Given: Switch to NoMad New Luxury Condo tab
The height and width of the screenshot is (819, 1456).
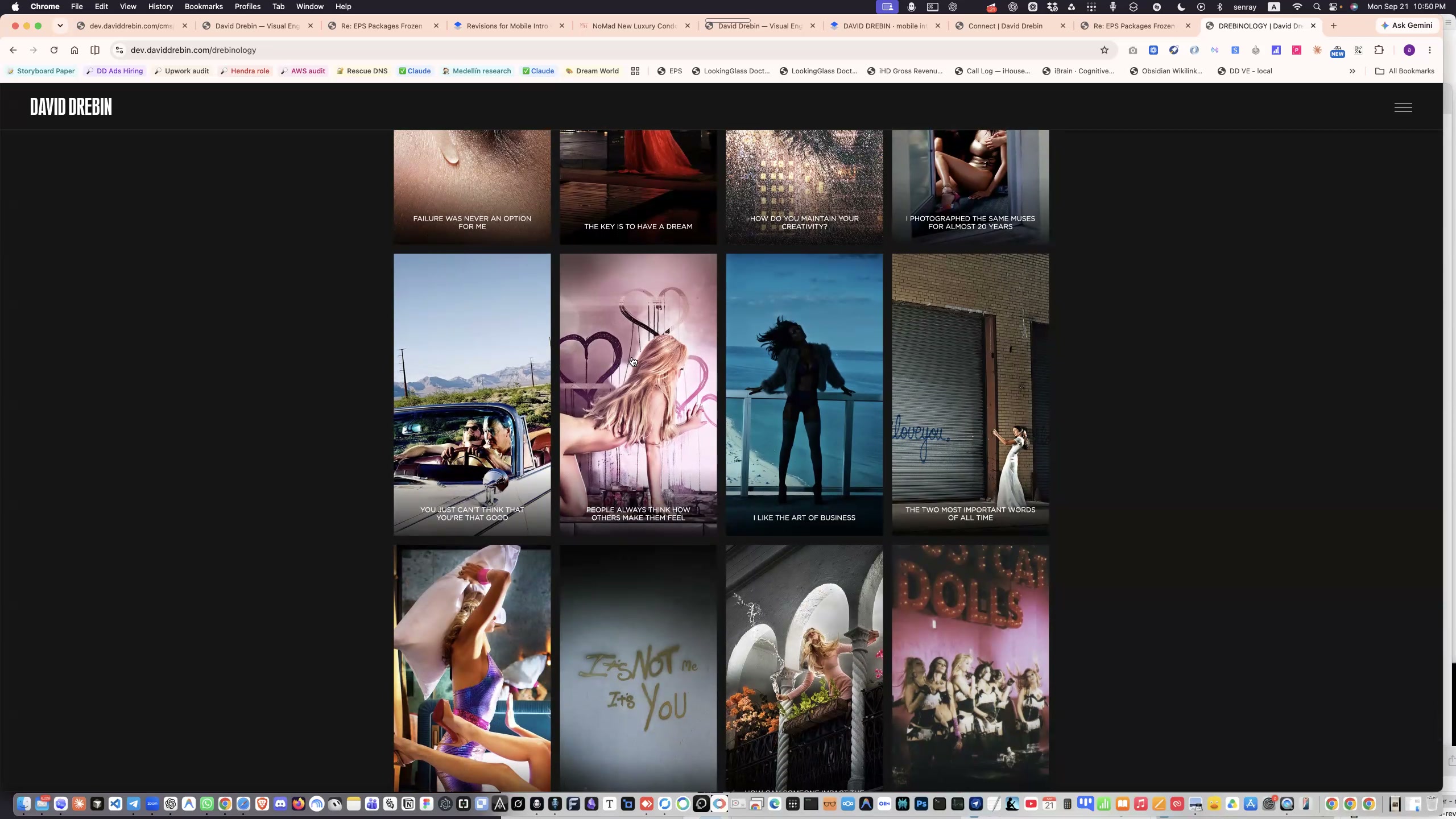Looking at the screenshot, I should (x=634, y=26).
